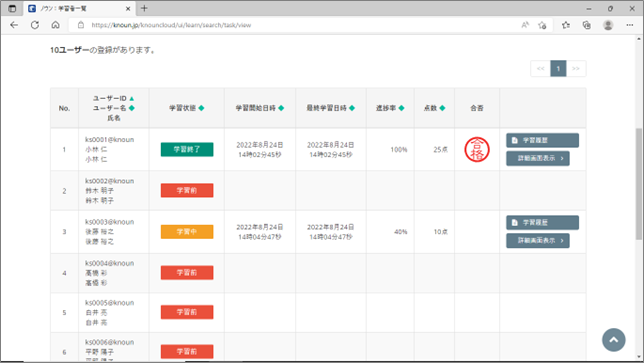Open a new tab with the plus icon
Image resolution: width=644 pixels, height=363 pixels.
pyautogui.click(x=144, y=8)
